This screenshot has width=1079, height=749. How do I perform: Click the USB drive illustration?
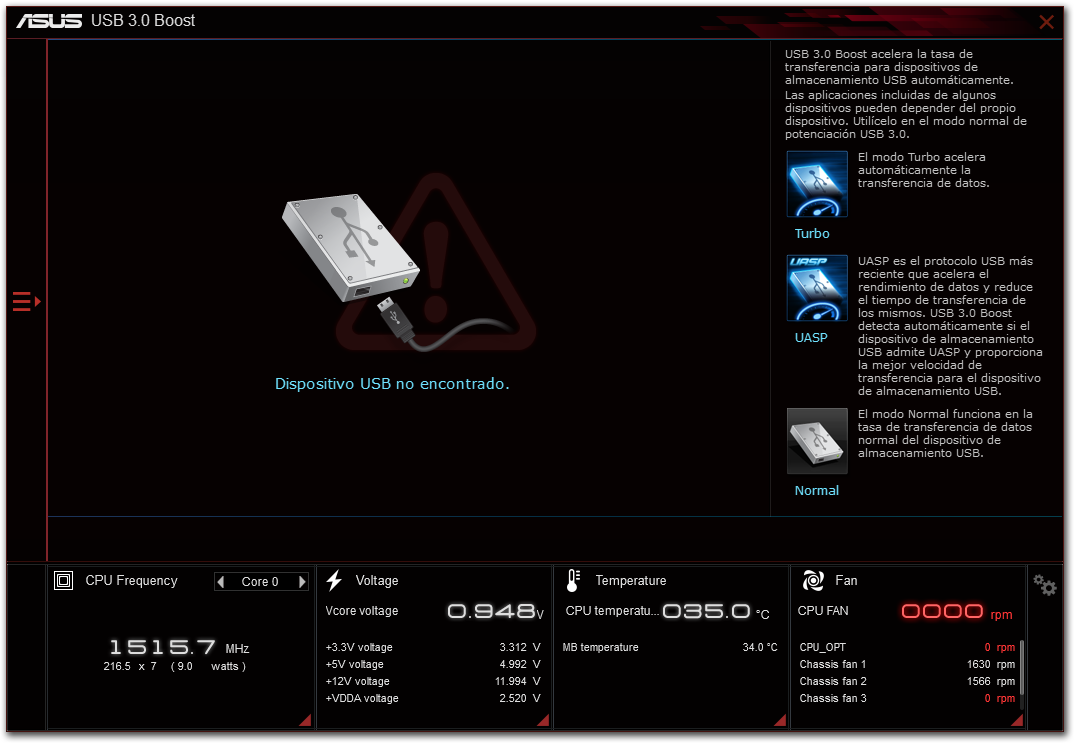pos(351,248)
